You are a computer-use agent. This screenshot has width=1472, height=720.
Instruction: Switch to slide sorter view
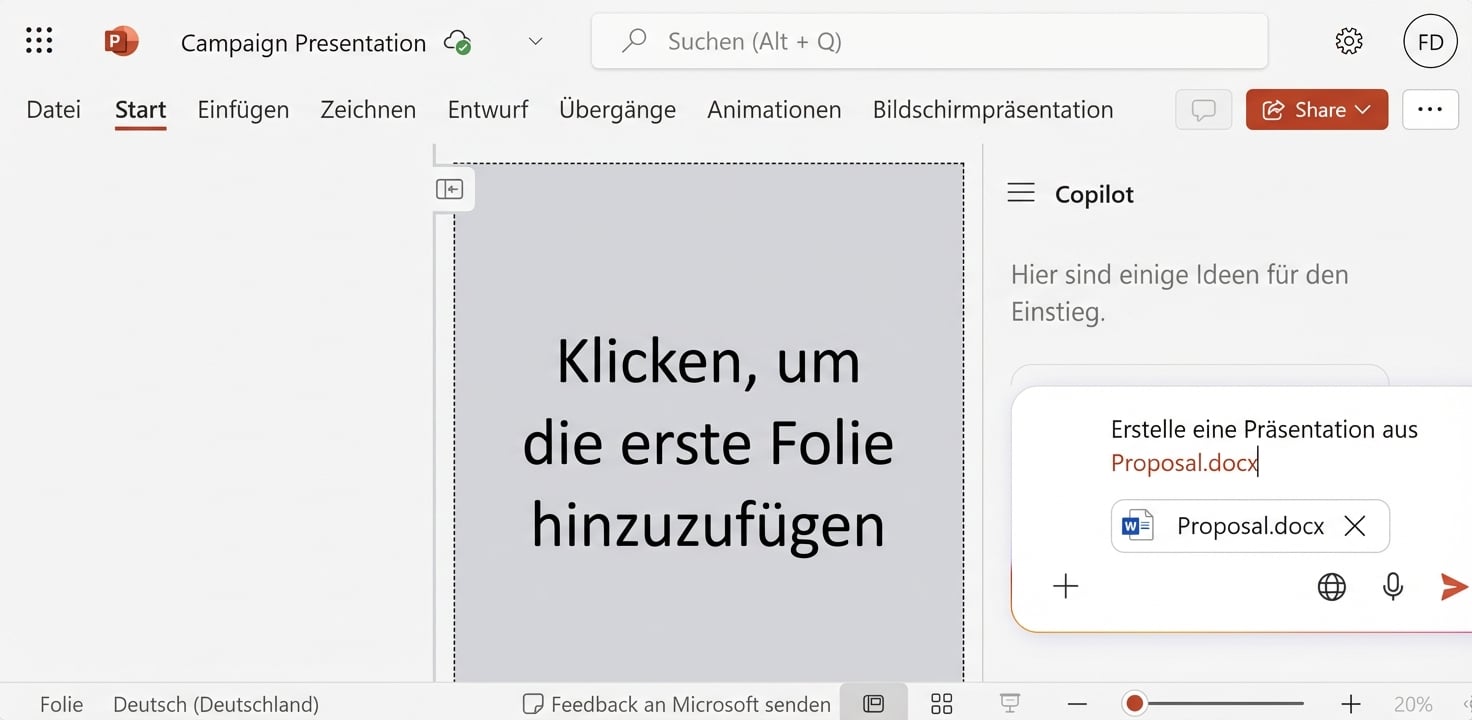[941, 703]
